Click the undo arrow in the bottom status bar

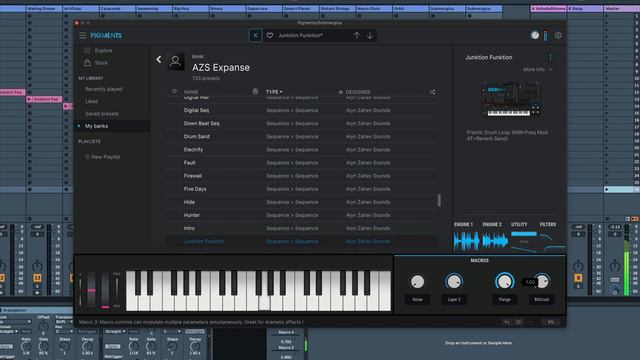point(507,322)
